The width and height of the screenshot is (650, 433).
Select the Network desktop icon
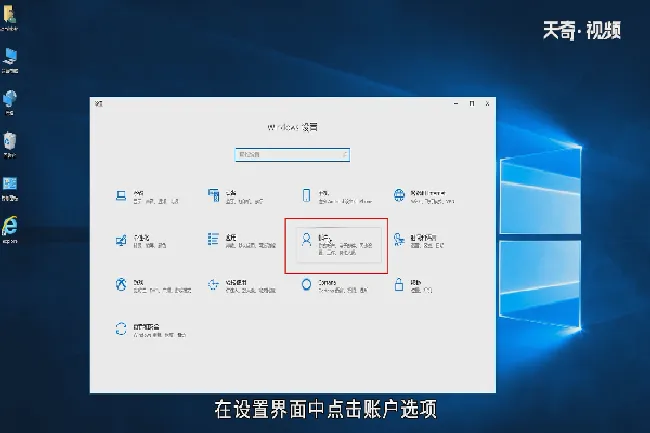(x=9, y=103)
